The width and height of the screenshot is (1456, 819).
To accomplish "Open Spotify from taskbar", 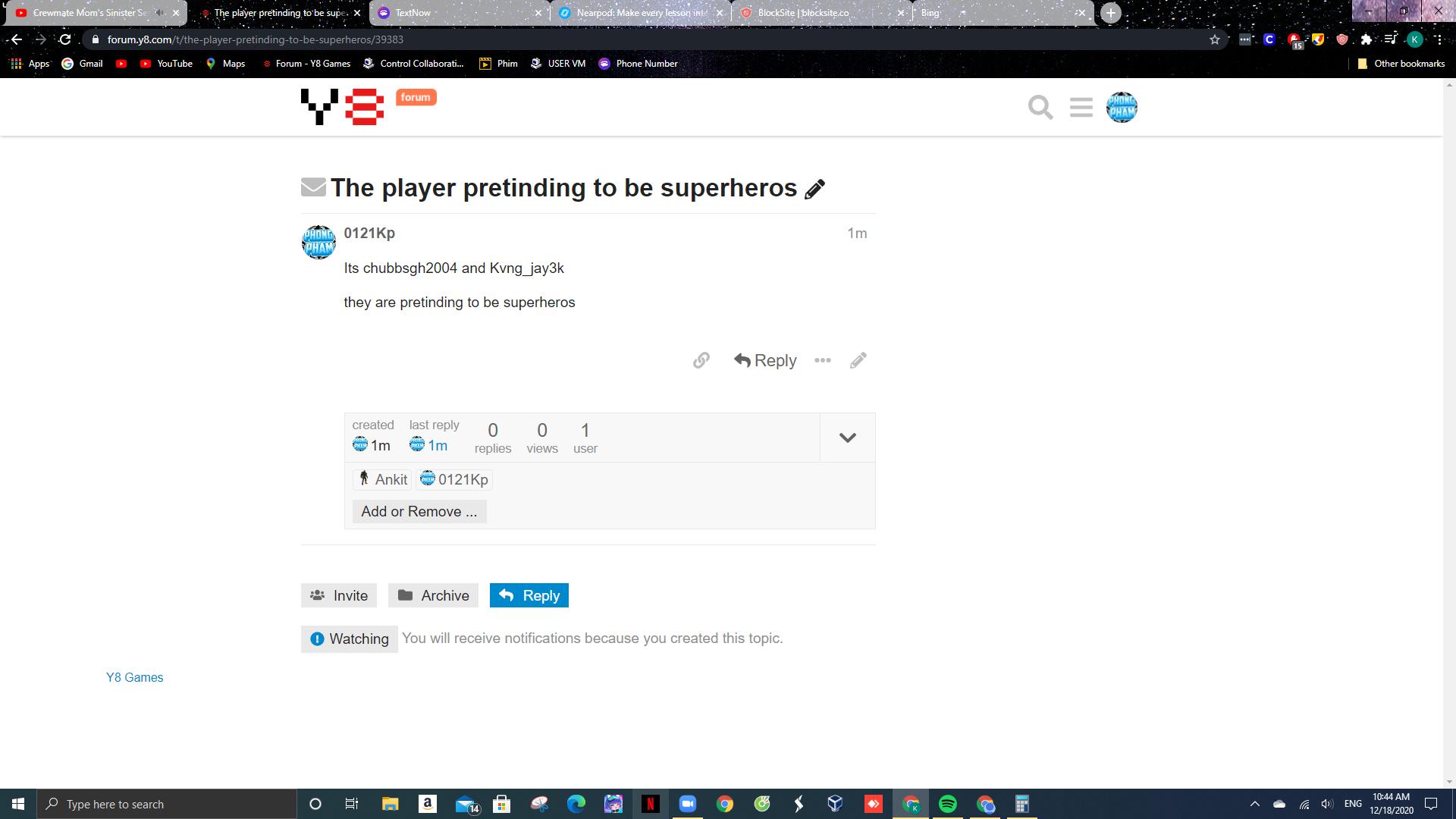I will pos(948,804).
